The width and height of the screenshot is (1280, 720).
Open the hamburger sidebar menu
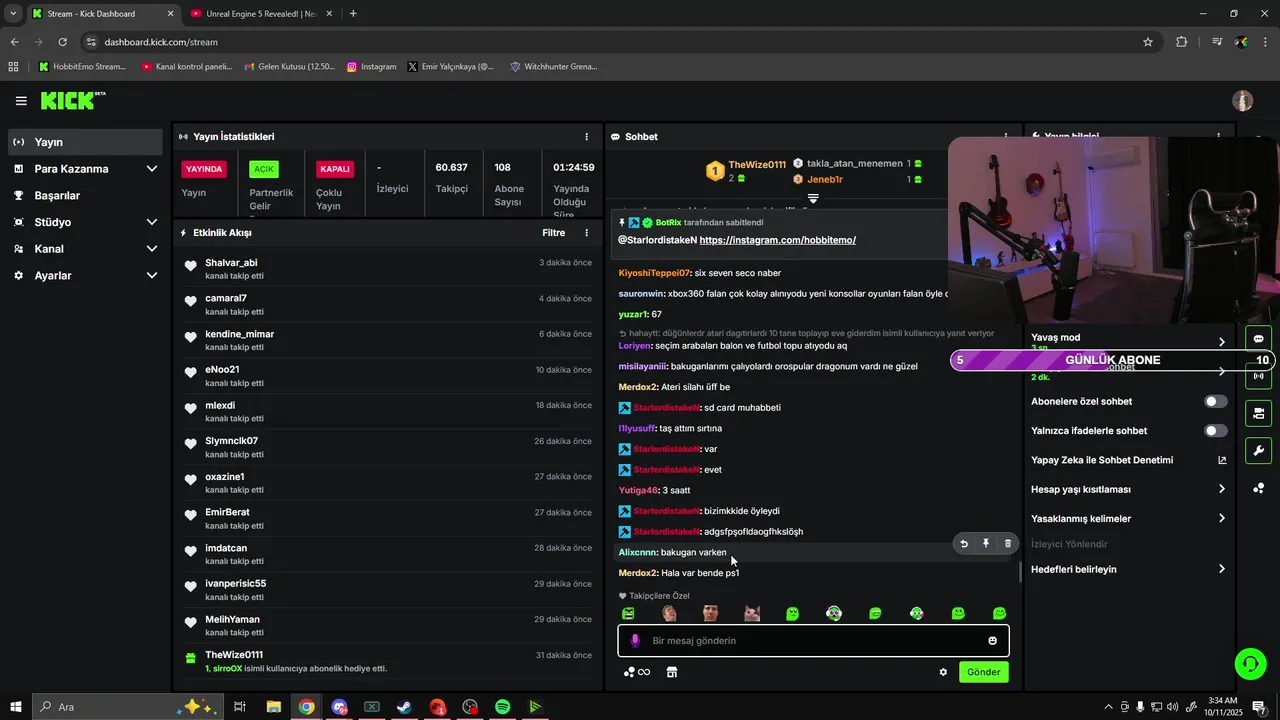tap(21, 101)
